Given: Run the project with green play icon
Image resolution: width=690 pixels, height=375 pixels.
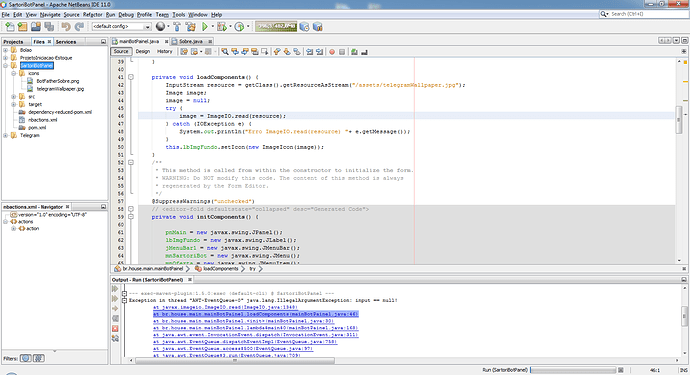Looking at the screenshot, I should point(205,27).
